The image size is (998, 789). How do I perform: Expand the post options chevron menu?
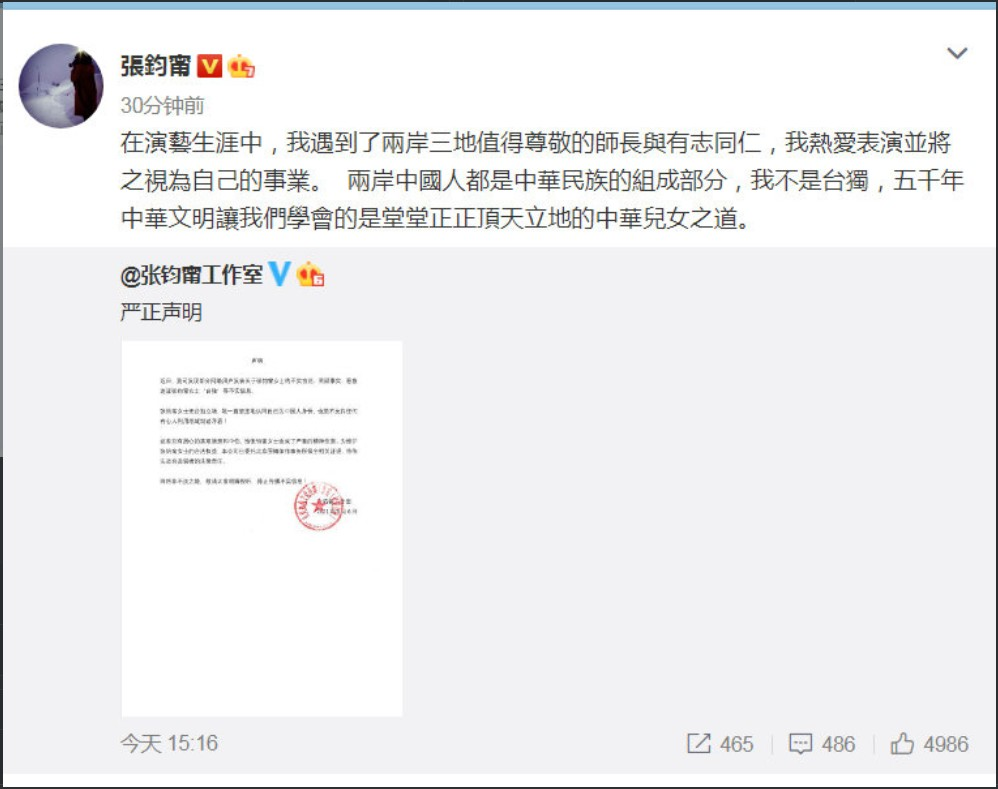click(x=957, y=53)
